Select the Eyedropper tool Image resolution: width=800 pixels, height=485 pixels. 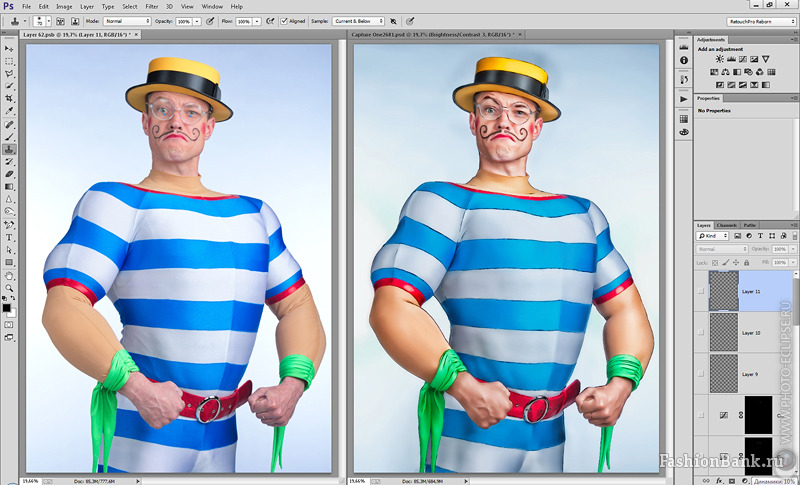9,111
